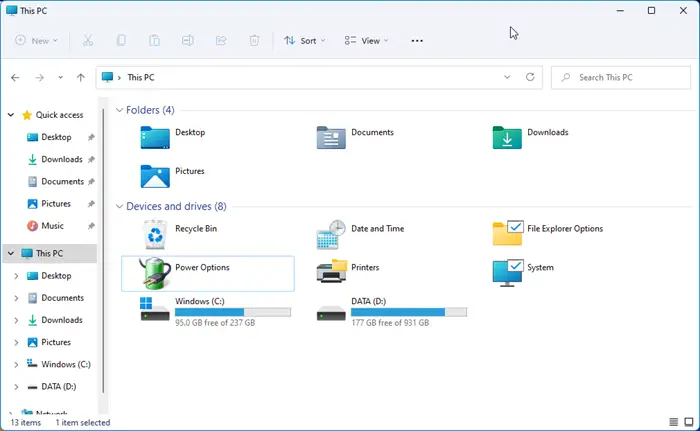Open the View dropdown menu
Viewport: 700px width, 431px height.
point(366,41)
